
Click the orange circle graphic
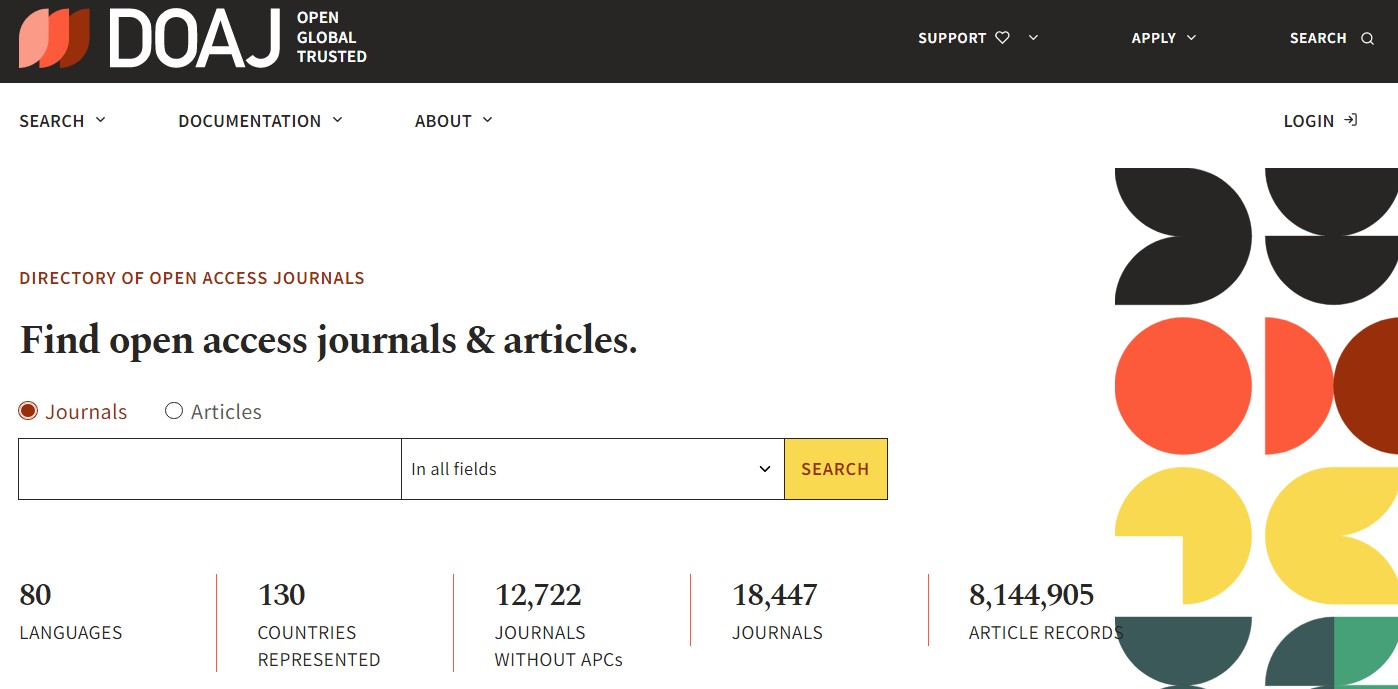pyautogui.click(x=1183, y=386)
